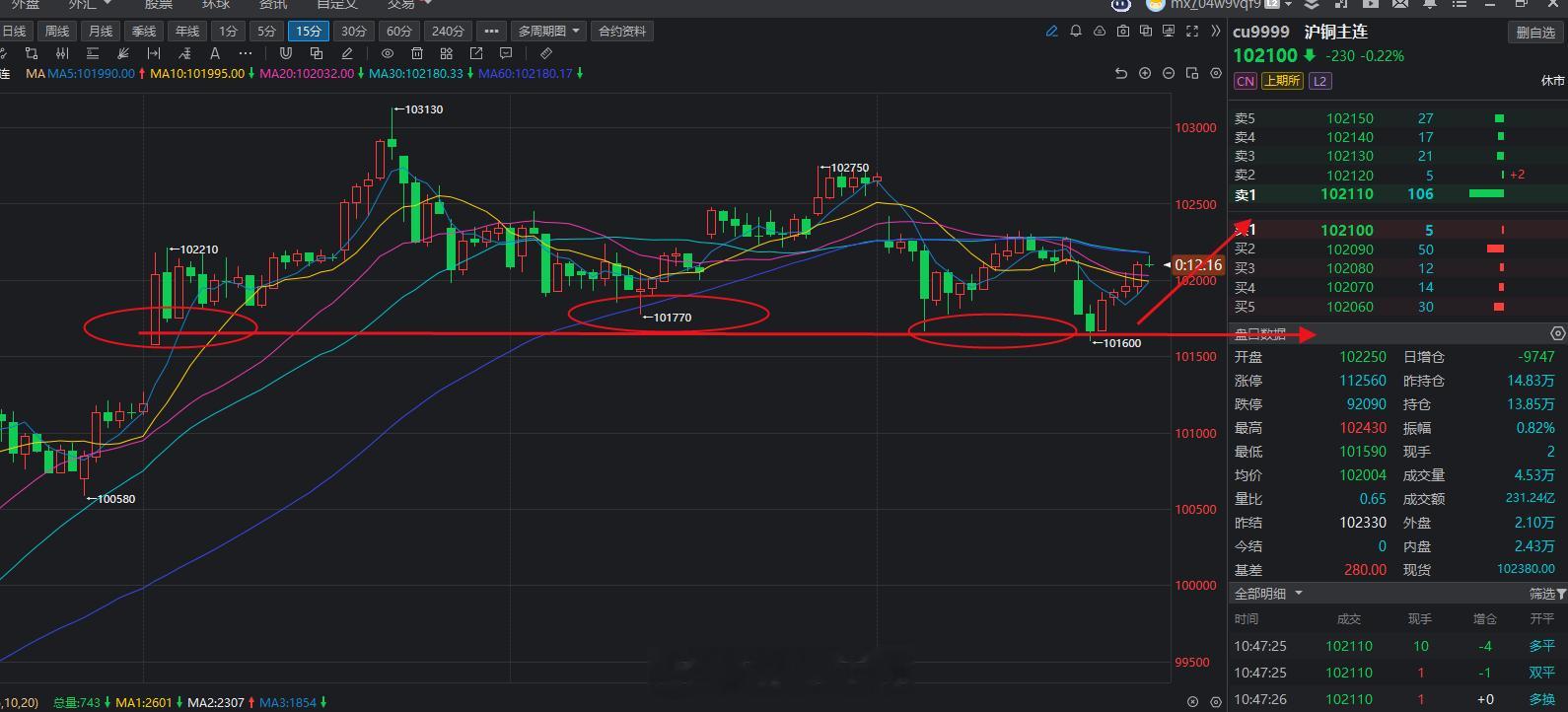Viewport: 1568px width, 712px height.
Task: Click the 删自选 button
Action: coord(1535,33)
